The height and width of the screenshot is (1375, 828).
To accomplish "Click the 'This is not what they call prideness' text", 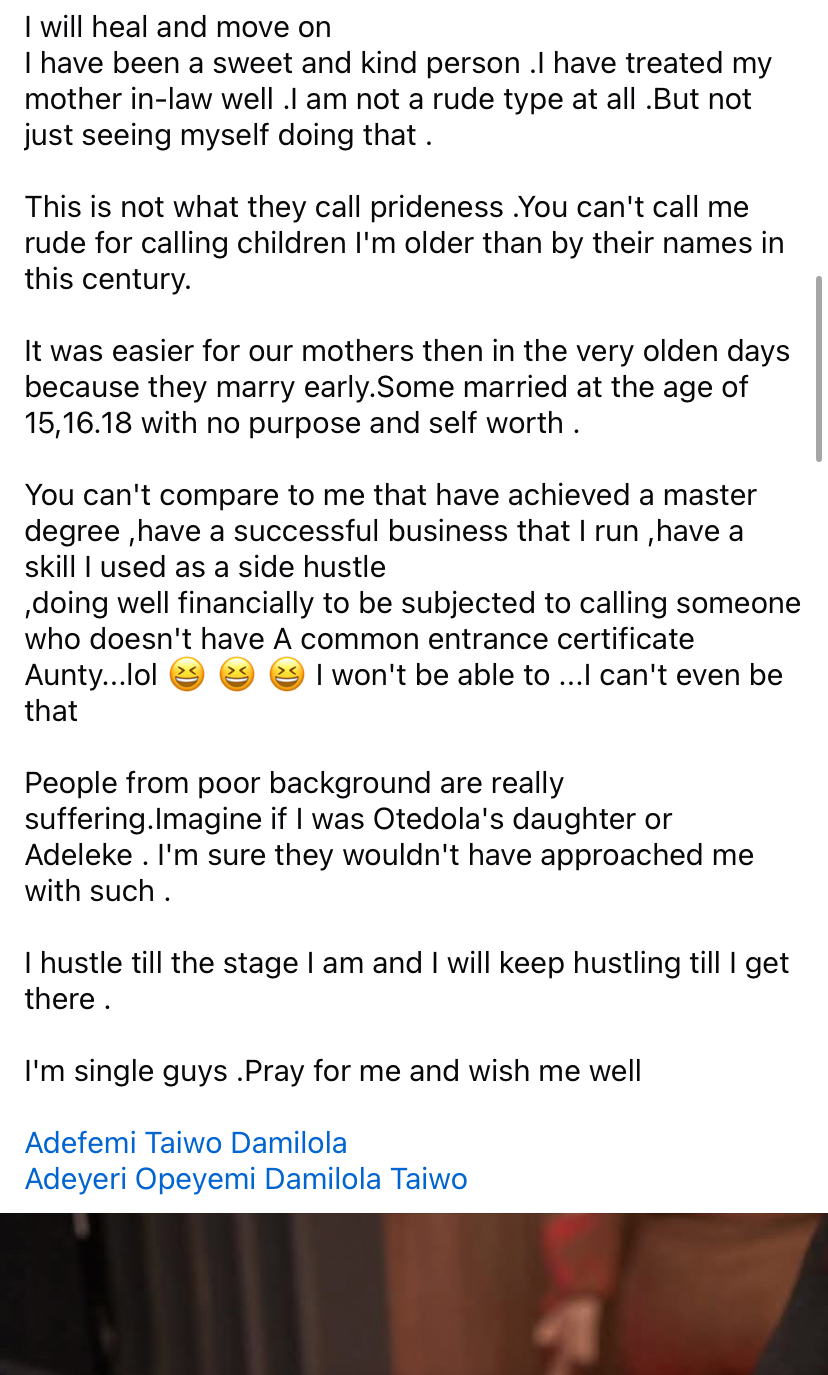I will pyautogui.click(x=264, y=207).
